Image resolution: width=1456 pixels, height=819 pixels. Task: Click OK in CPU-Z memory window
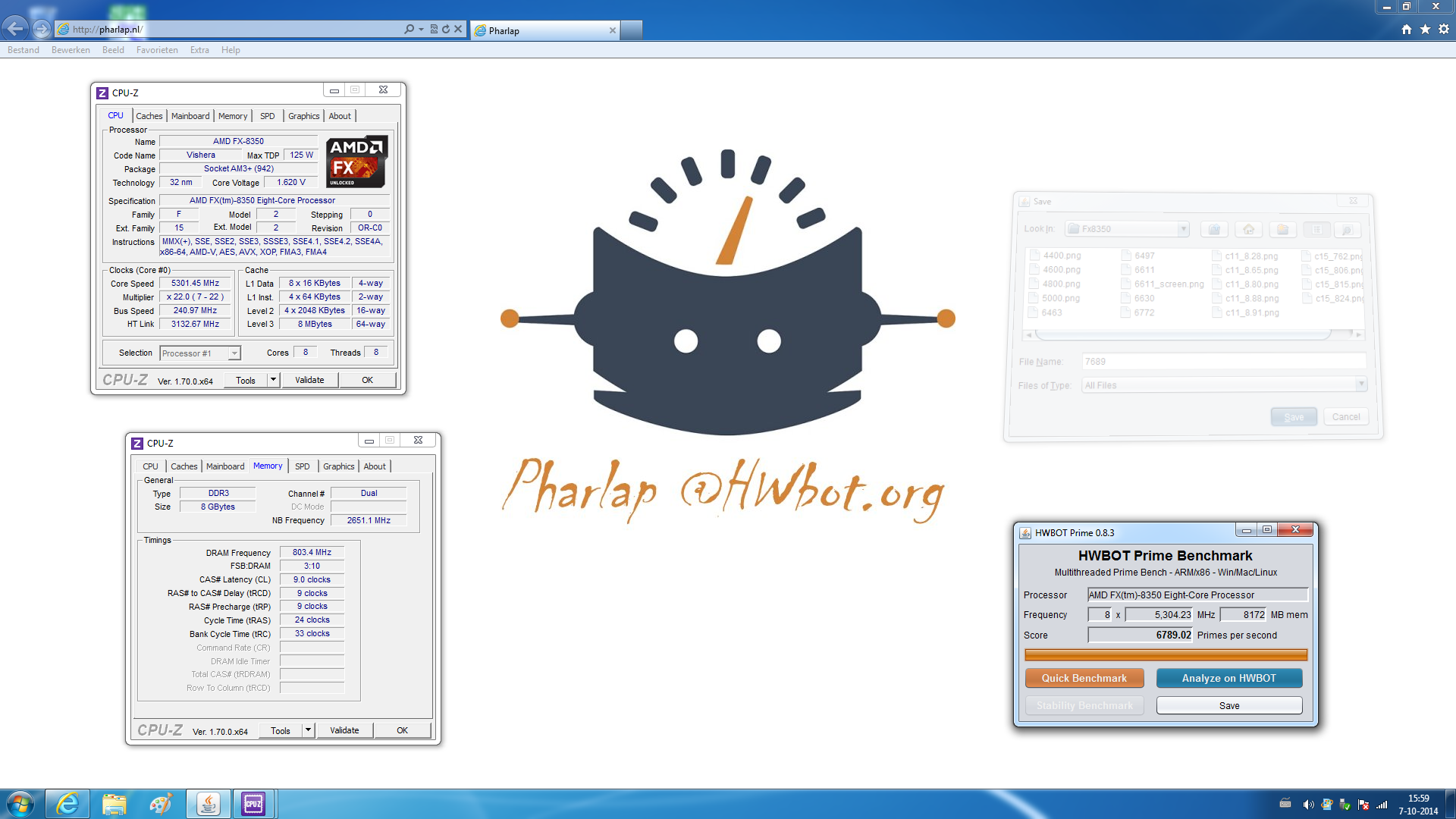(403, 731)
